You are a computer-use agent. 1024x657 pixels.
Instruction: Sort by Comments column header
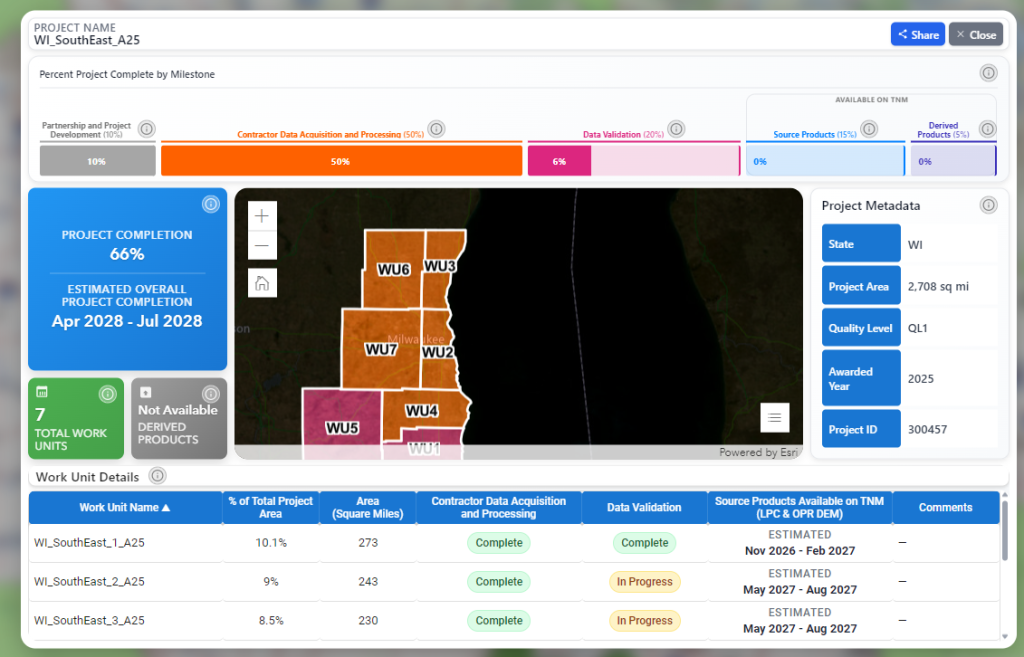pos(945,507)
